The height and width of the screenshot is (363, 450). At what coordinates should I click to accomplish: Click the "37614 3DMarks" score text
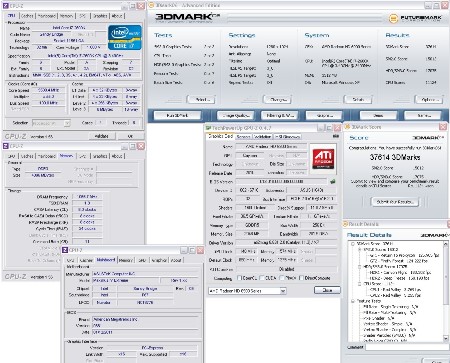point(395,157)
